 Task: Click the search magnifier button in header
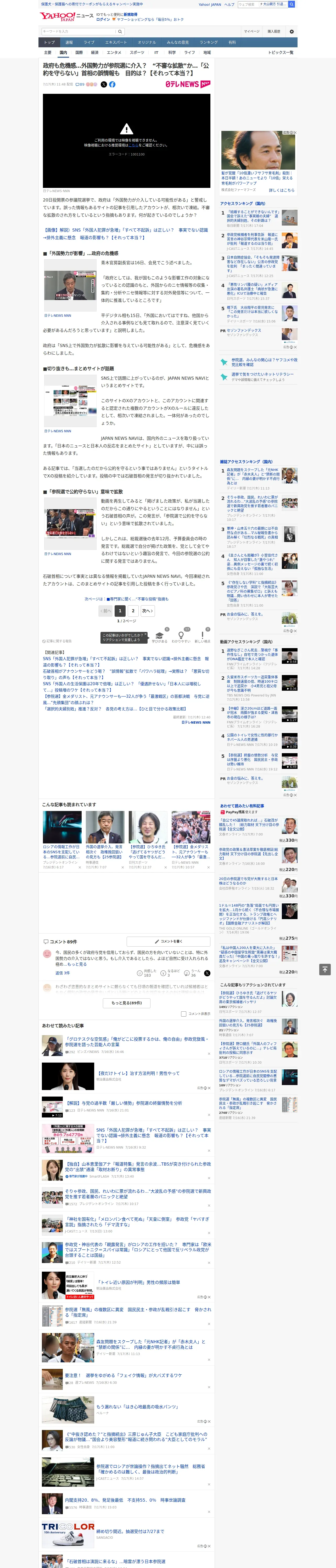[x=120, y=32]
